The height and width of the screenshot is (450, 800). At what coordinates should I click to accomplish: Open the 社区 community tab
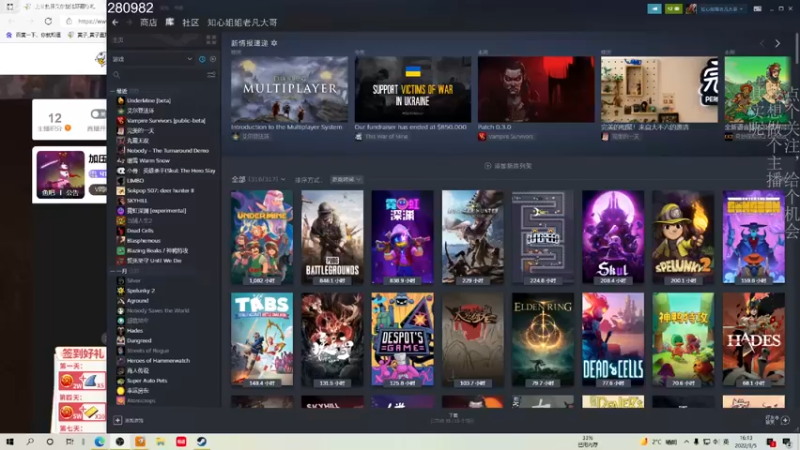click(190, 22)
